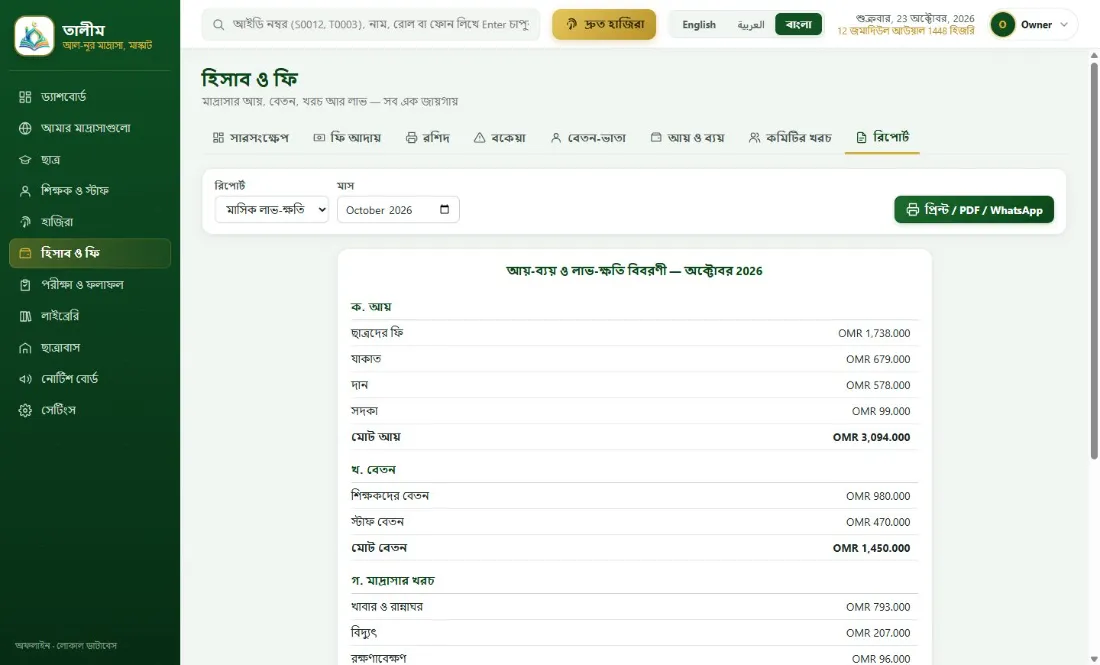Go to the রশিদ tab
This screenshot has width=1100, height=665.
(427, 137)
